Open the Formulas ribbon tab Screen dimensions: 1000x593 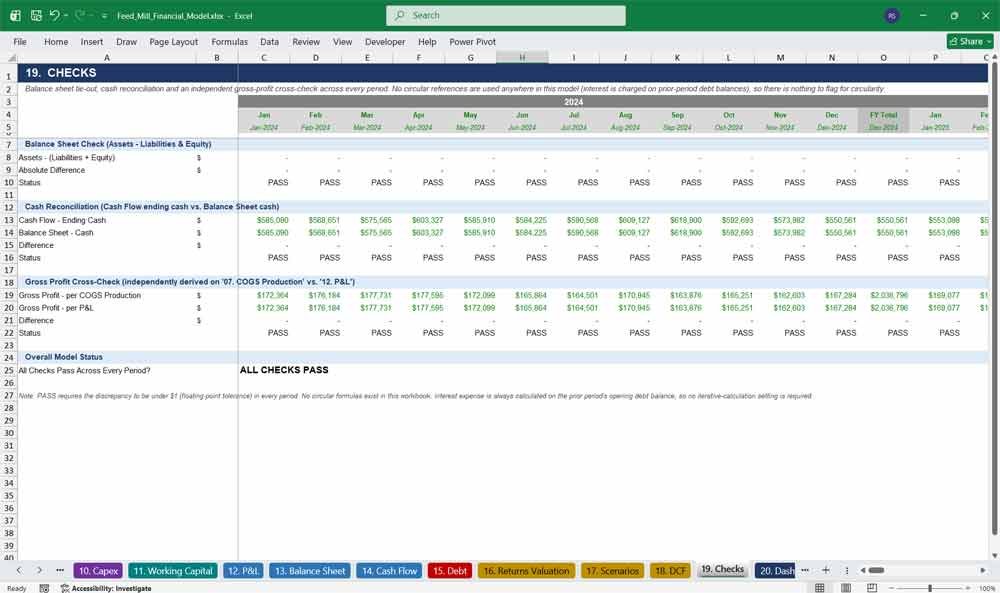point(230,41)
